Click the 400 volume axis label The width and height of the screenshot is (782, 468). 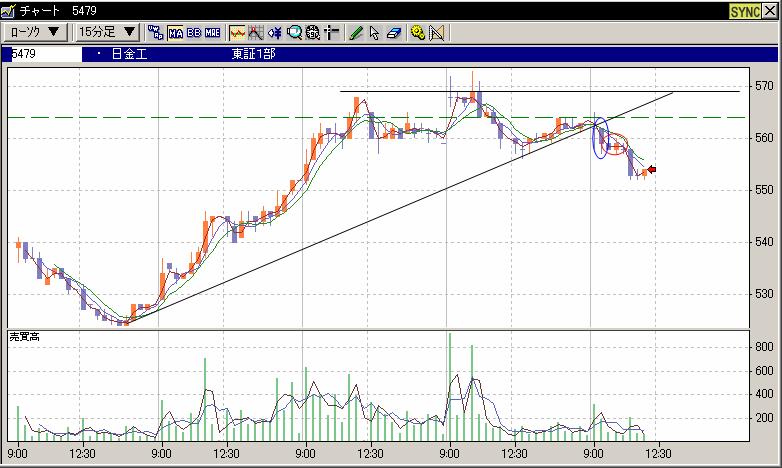(x=764, y=394)
